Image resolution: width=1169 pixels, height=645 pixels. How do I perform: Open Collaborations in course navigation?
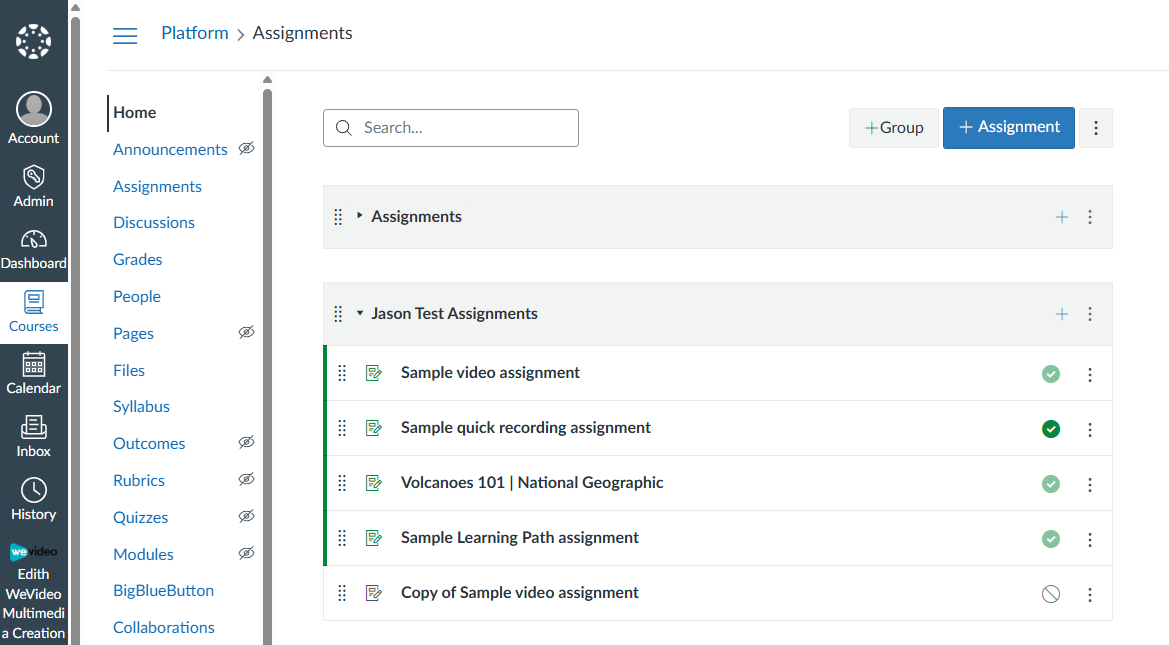[164, 628]
